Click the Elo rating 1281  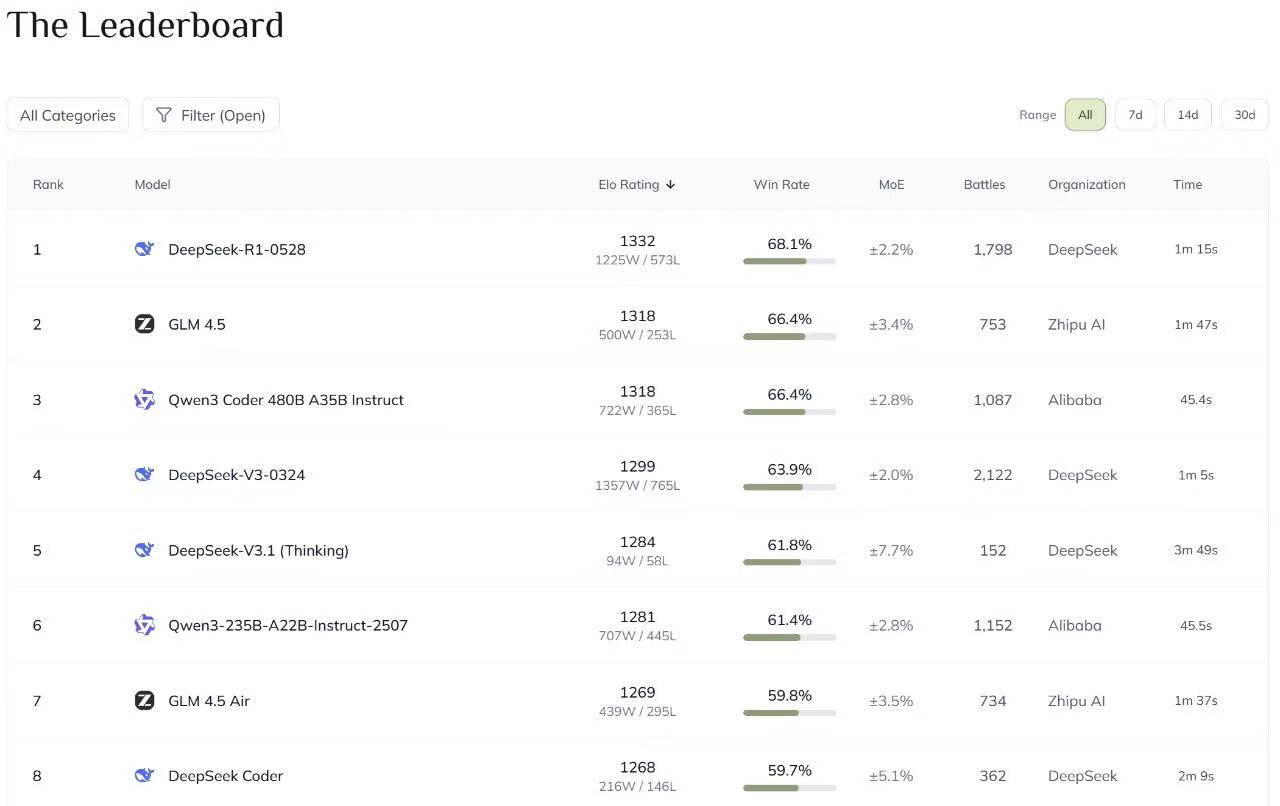point(637,617)
